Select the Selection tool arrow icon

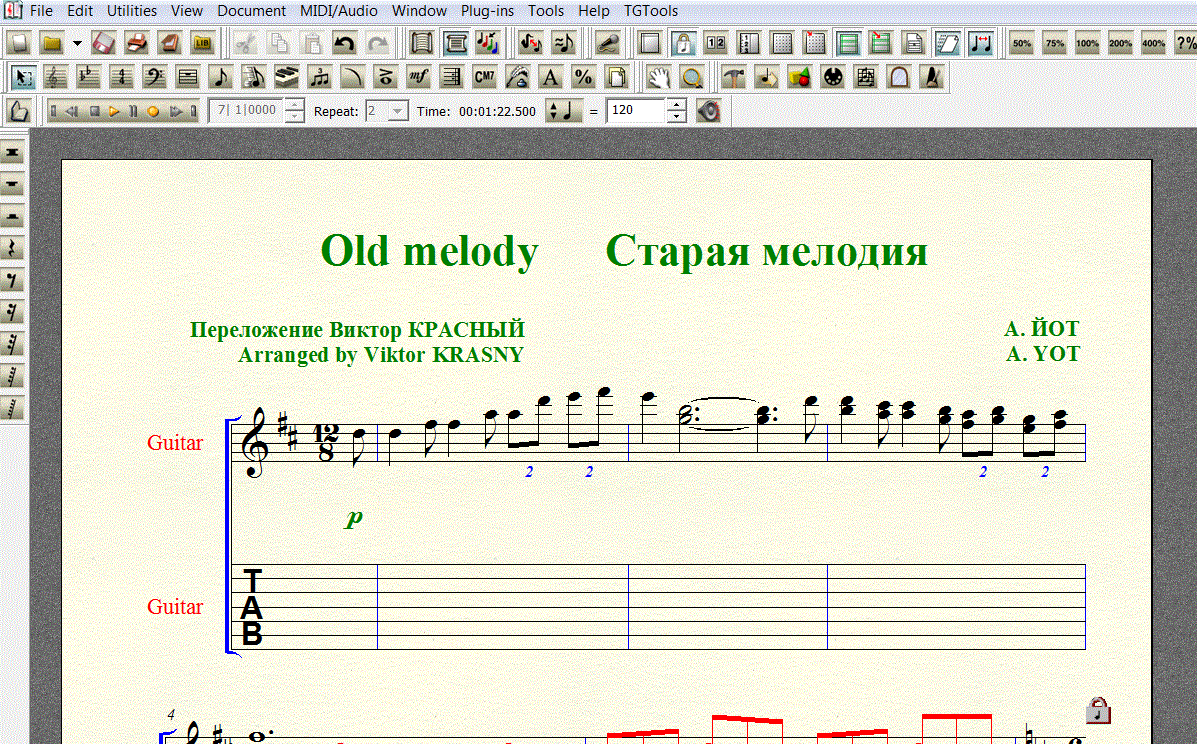click(23, 77)
